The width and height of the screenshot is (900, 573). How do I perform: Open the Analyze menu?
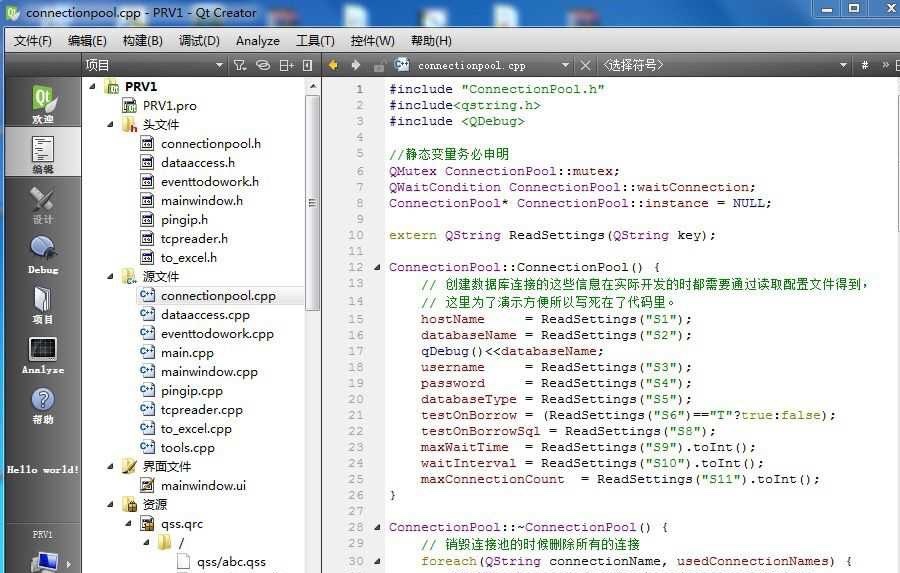click(258, 41)
